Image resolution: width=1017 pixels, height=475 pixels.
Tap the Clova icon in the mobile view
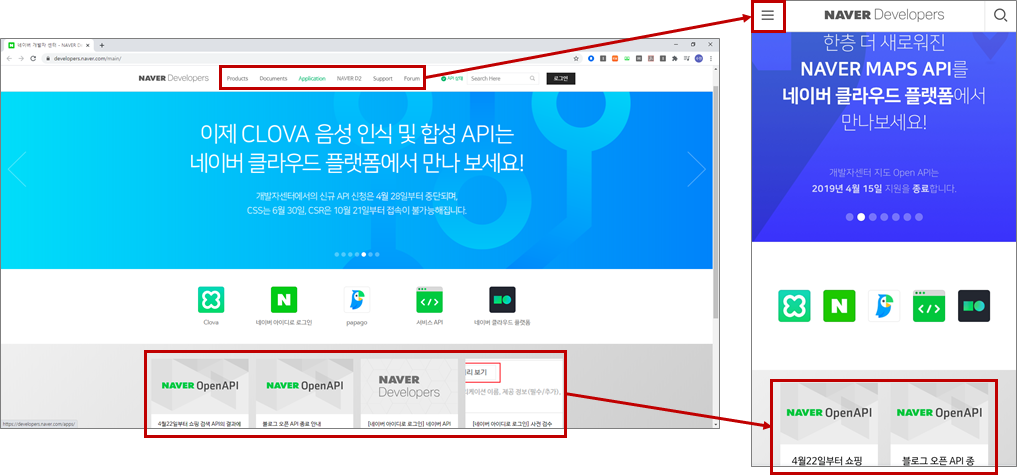pos(795,306)
